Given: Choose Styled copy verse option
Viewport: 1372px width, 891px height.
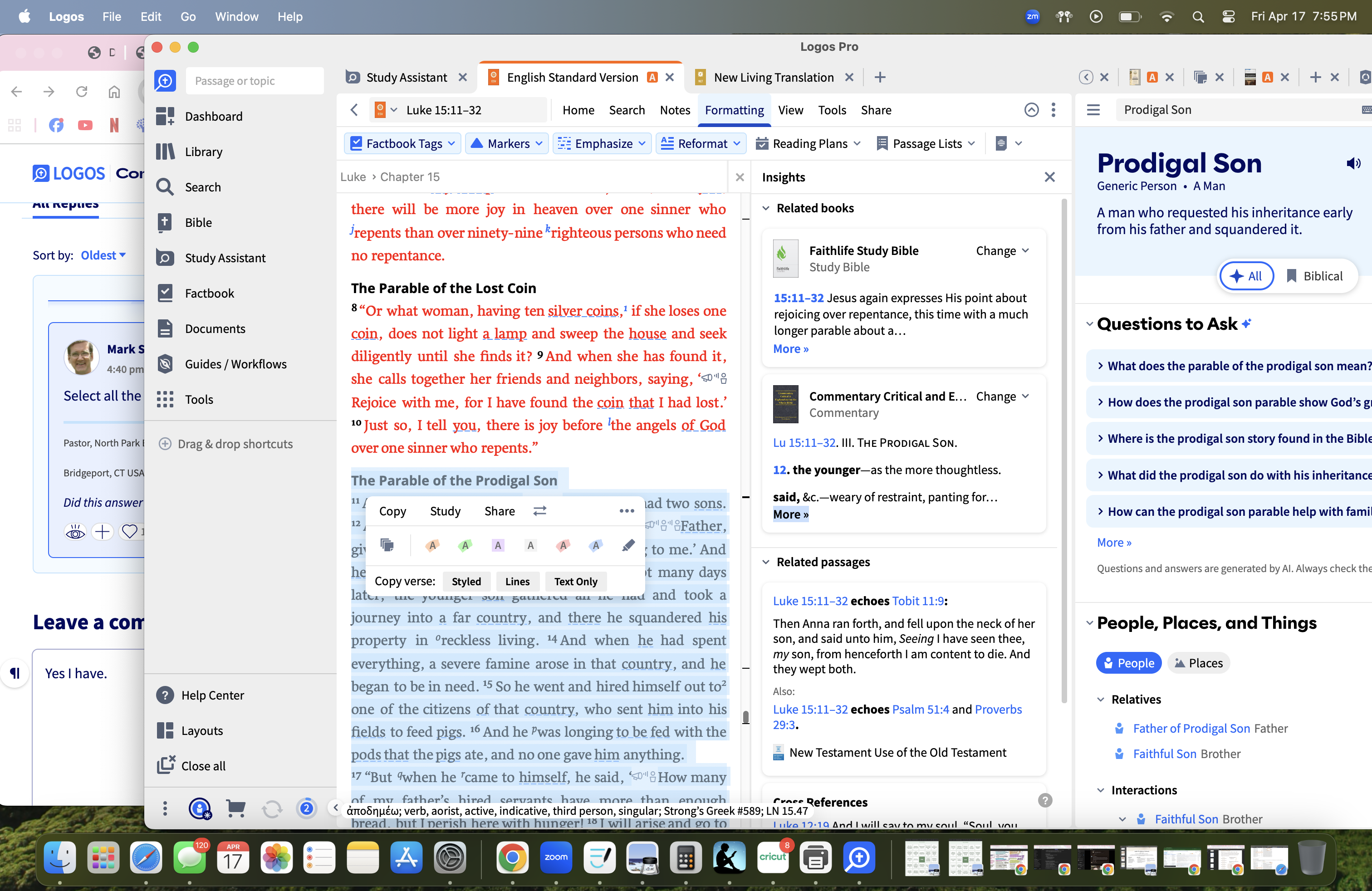Looking at the screenshot, I should click(466, 581).
